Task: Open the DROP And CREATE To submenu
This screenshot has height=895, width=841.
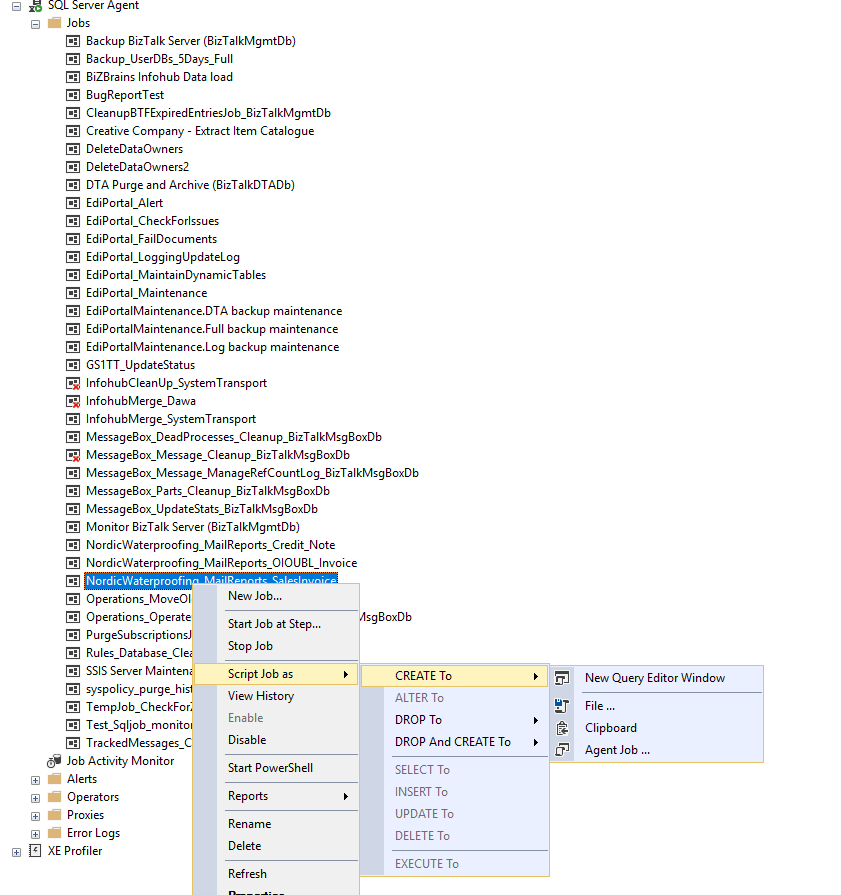Action: [x=453, y=742]
